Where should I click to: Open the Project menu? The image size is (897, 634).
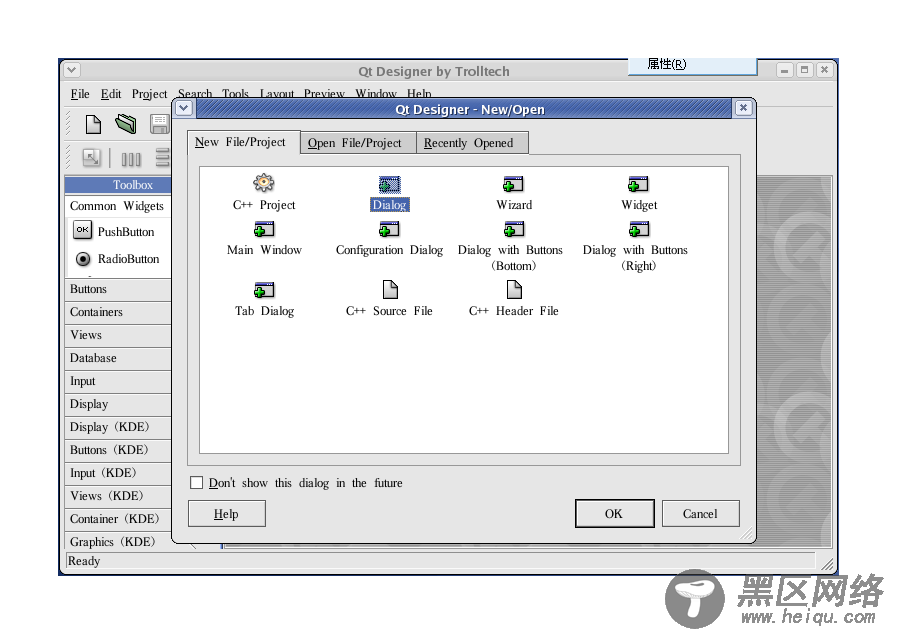149,94
